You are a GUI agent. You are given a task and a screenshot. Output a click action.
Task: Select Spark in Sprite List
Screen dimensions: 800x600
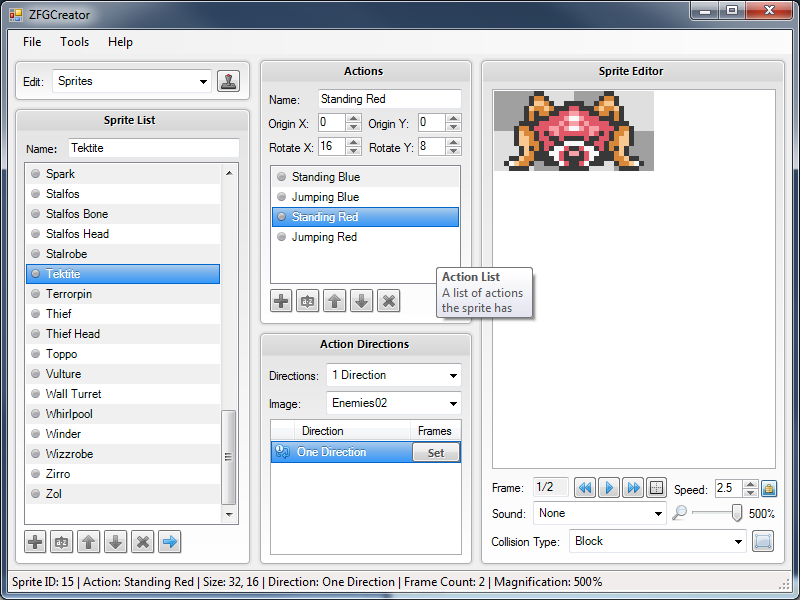tap(123, 174)
